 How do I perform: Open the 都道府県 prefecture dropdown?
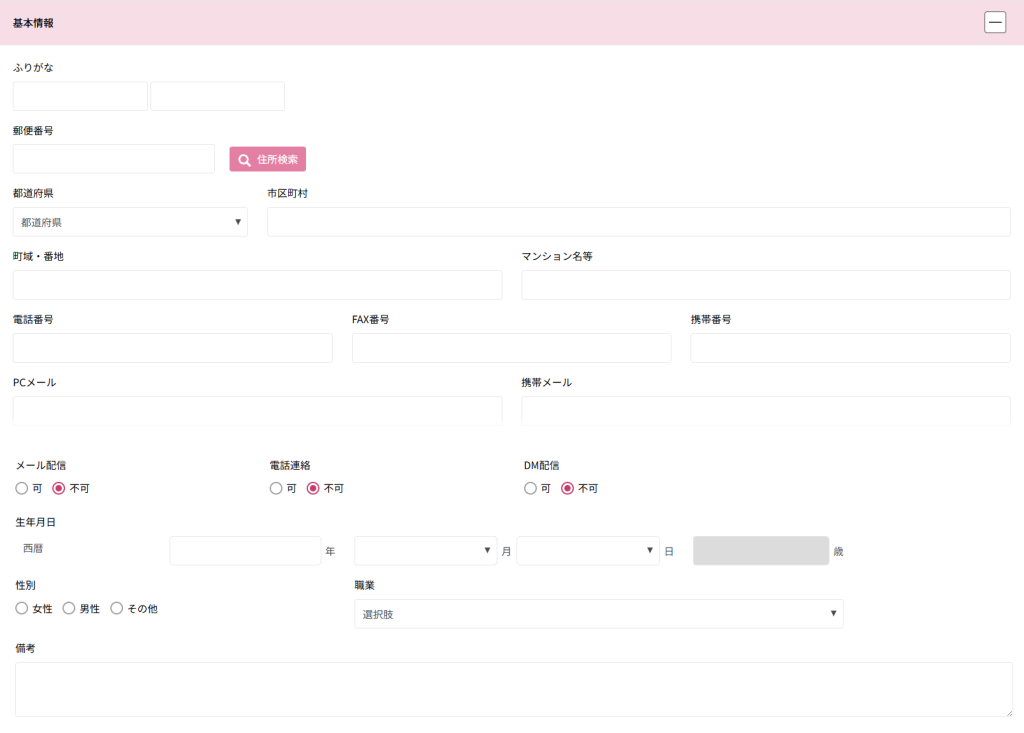click(x=130, y=222)
